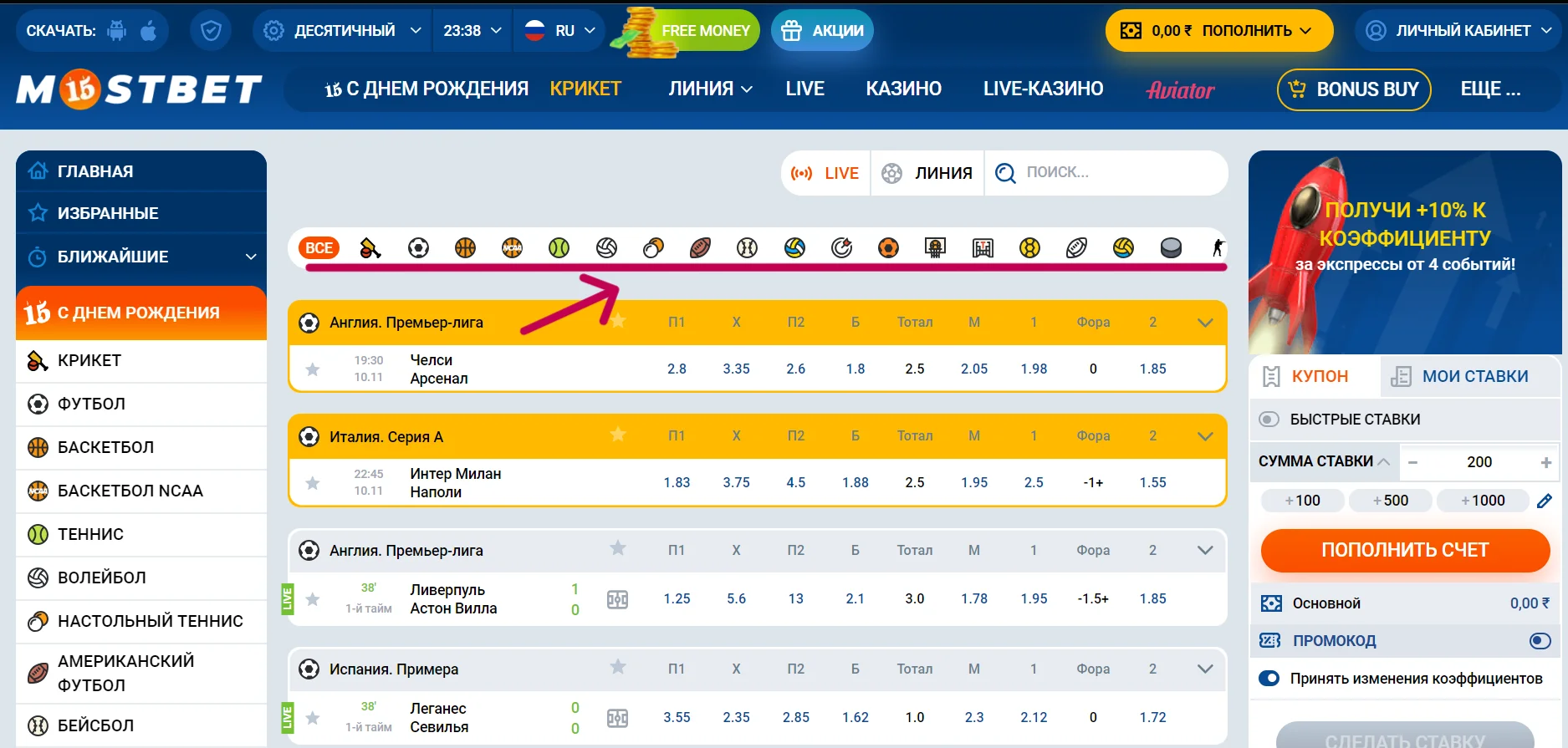
Task: Click the ПОПОЛНИТЬ СЧЕТ orange button
Action: [x=1405, y=550]
